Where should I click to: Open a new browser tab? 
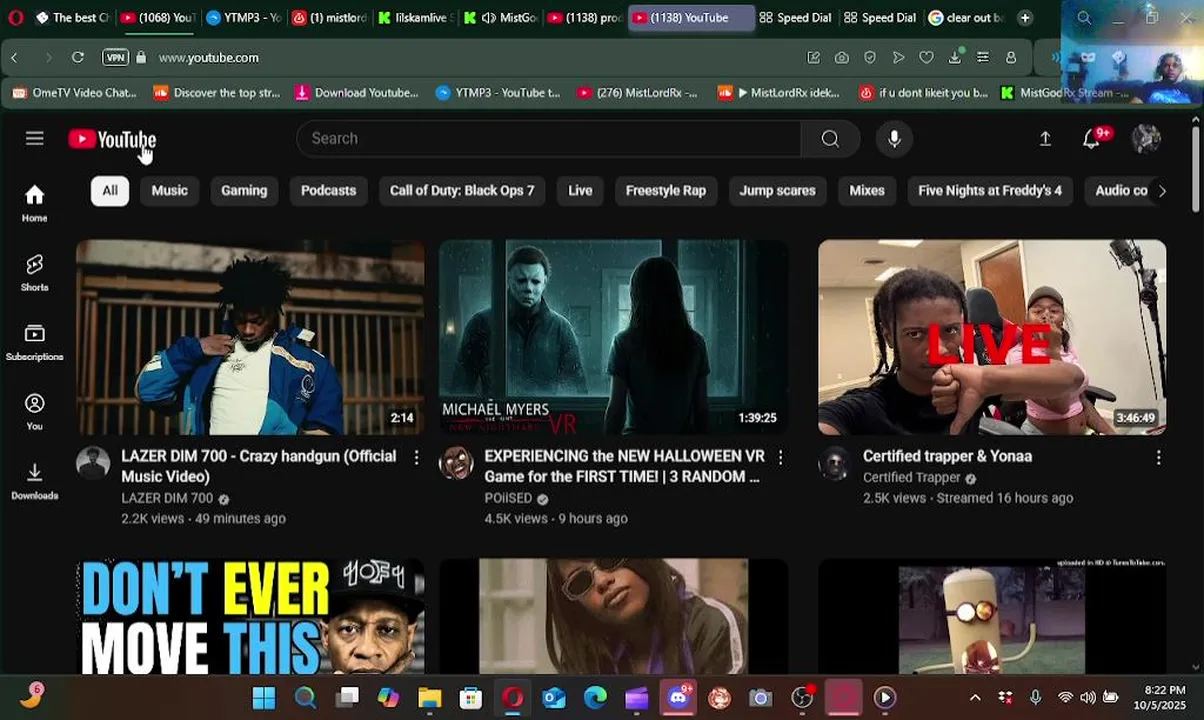pyautogui.click(x=1025, y=18)
